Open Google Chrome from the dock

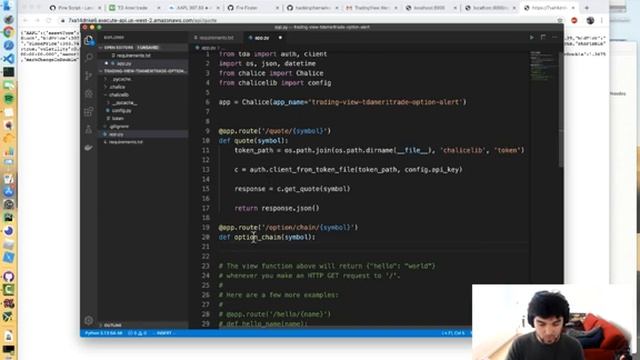[x=8, y=32]
